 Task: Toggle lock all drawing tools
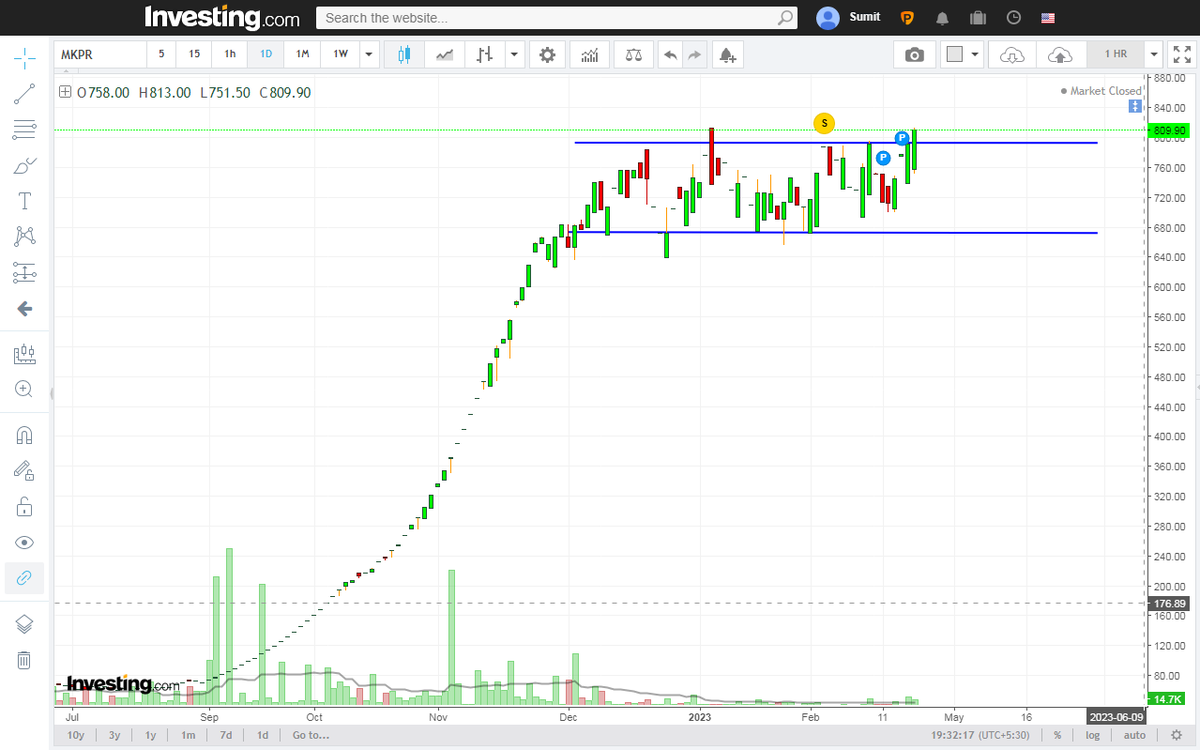(x=24, y=506)
